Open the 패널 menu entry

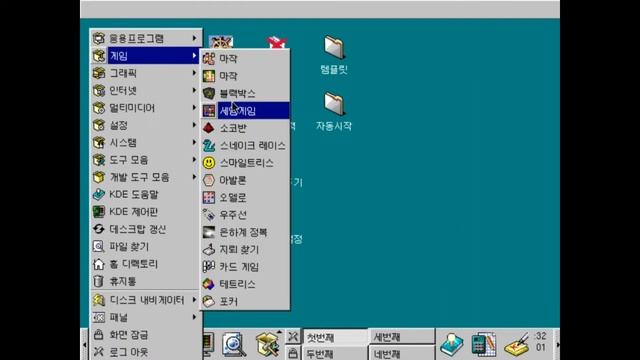145,317
